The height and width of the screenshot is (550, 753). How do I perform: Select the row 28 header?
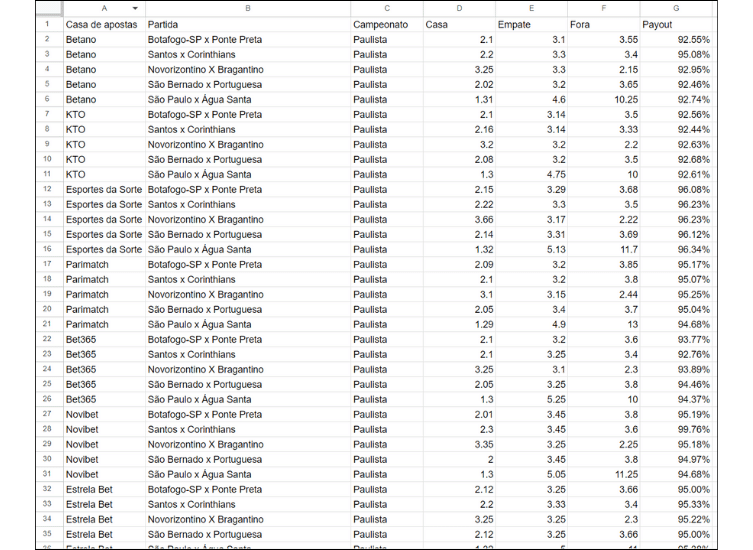47,429
